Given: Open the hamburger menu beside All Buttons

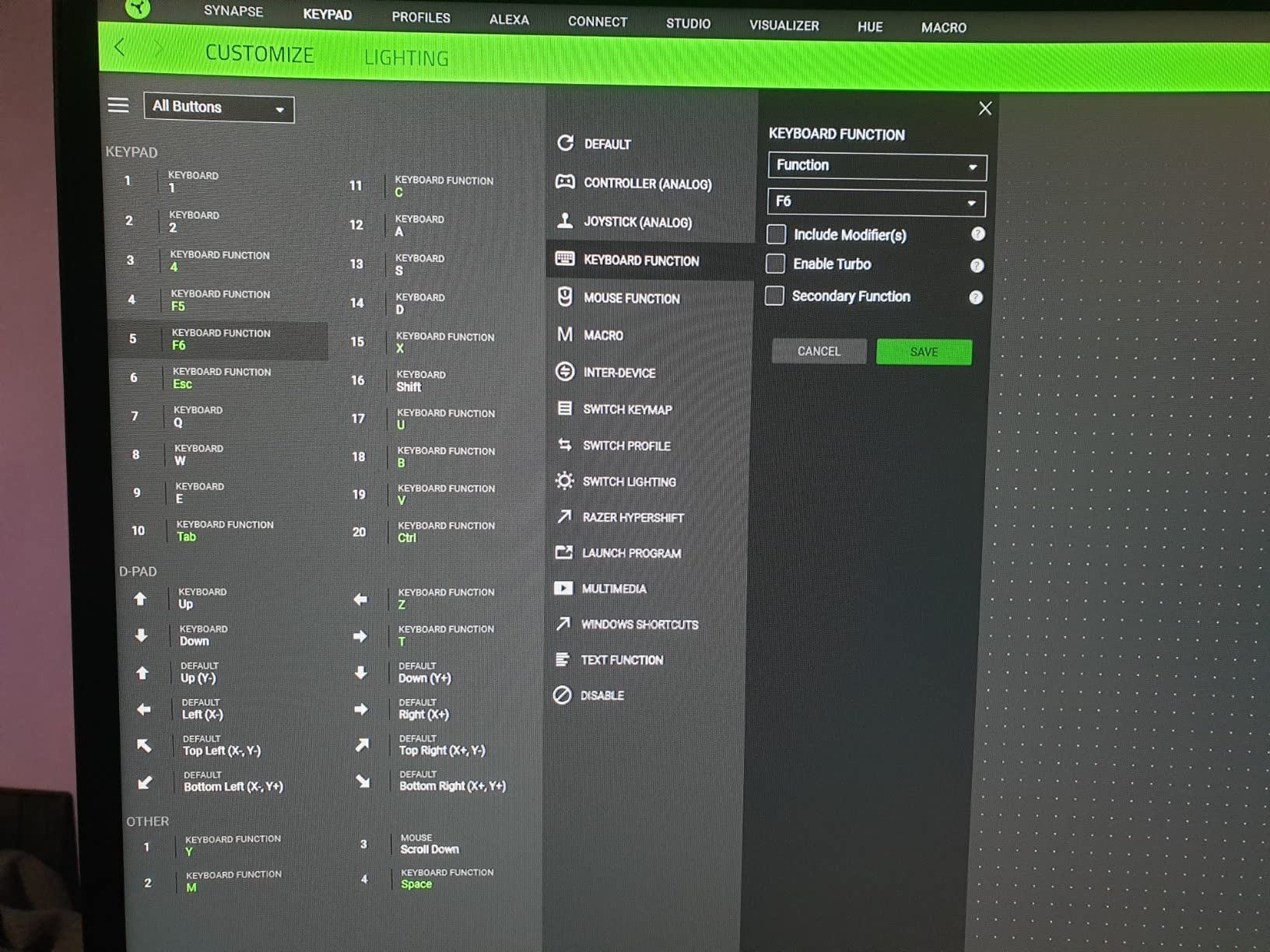Looking at the screenshot, I should click(x=118, y=105).
